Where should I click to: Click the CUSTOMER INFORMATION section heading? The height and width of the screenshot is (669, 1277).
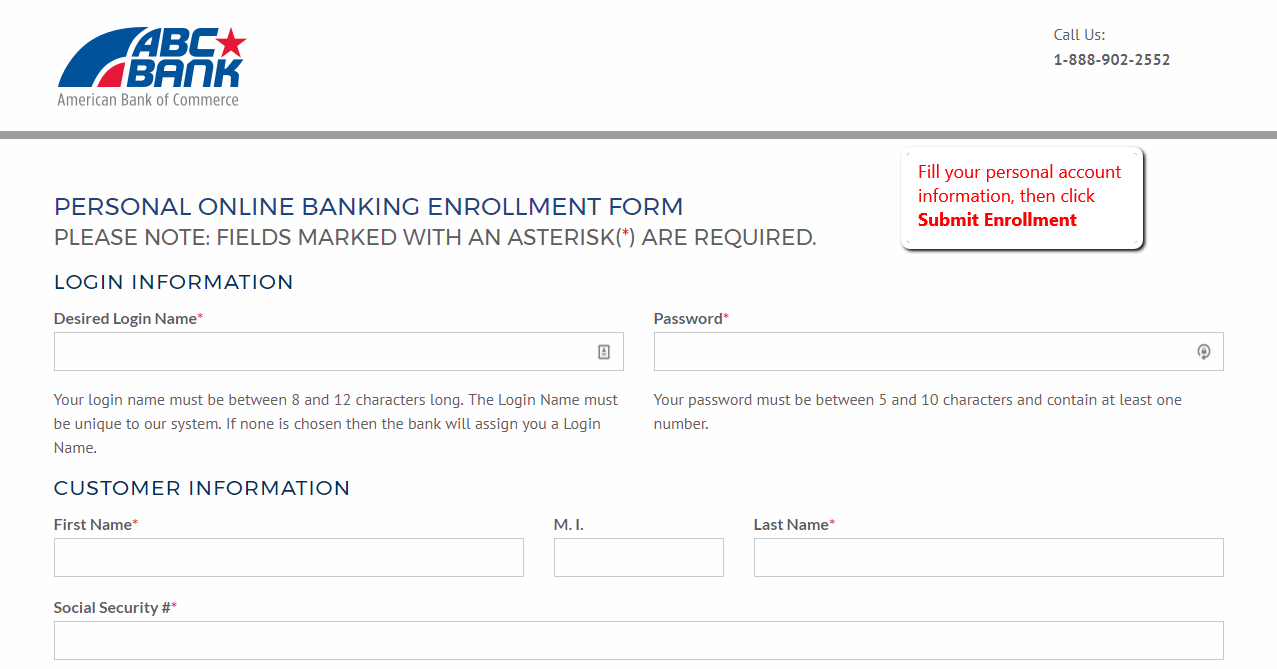pos(202,488)
